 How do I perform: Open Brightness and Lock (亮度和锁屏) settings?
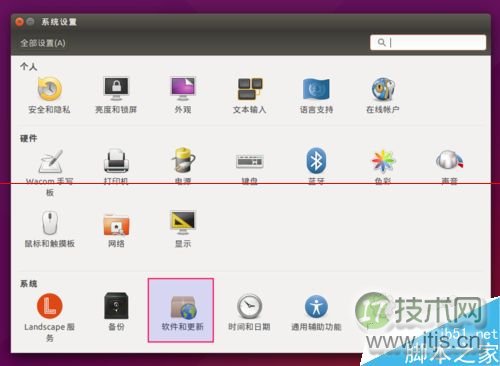click(x=116, y=95)
